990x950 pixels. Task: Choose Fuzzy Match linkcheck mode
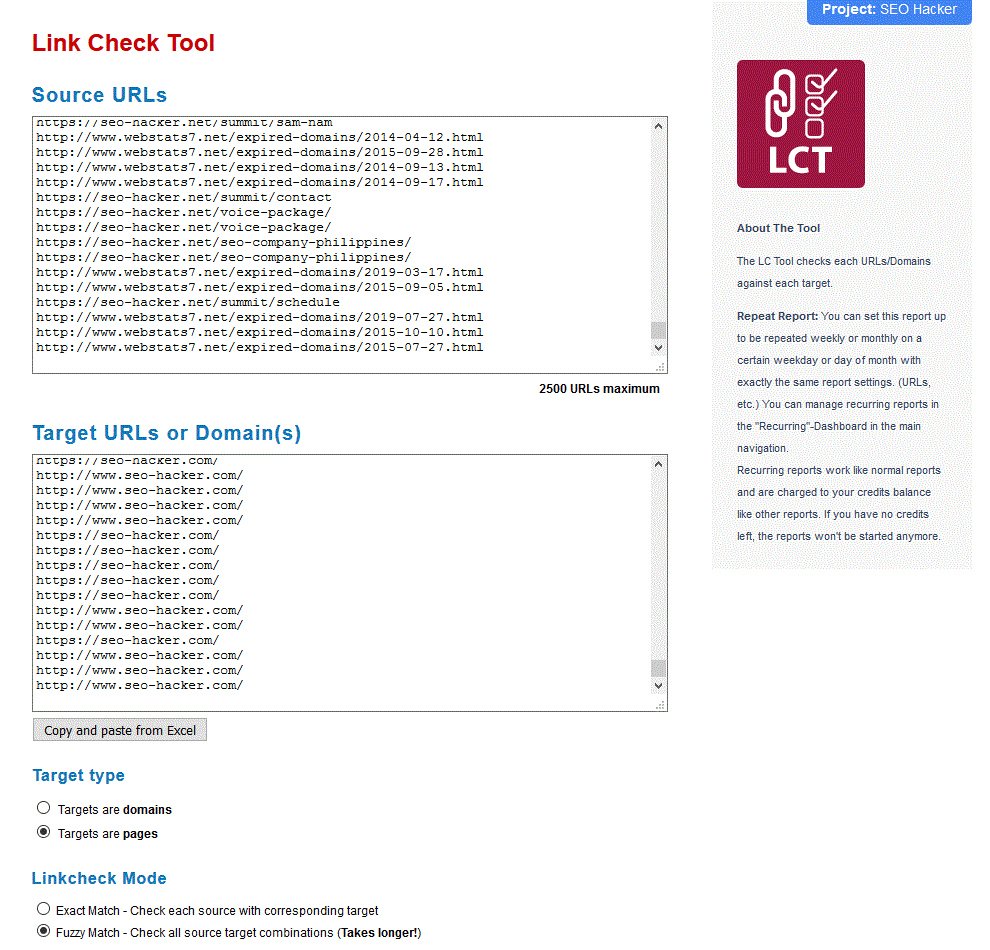pos(43,931)
